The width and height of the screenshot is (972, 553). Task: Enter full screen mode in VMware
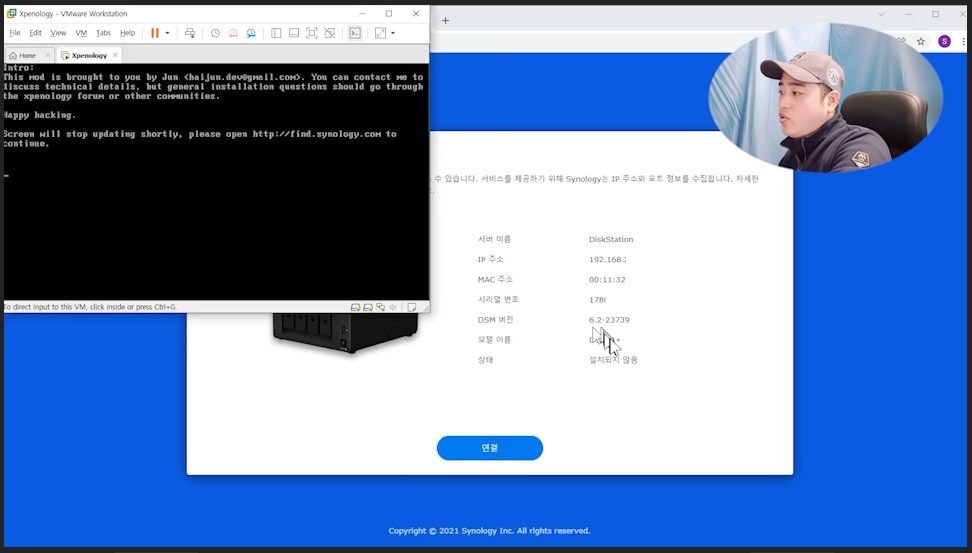tap(312, 33)
